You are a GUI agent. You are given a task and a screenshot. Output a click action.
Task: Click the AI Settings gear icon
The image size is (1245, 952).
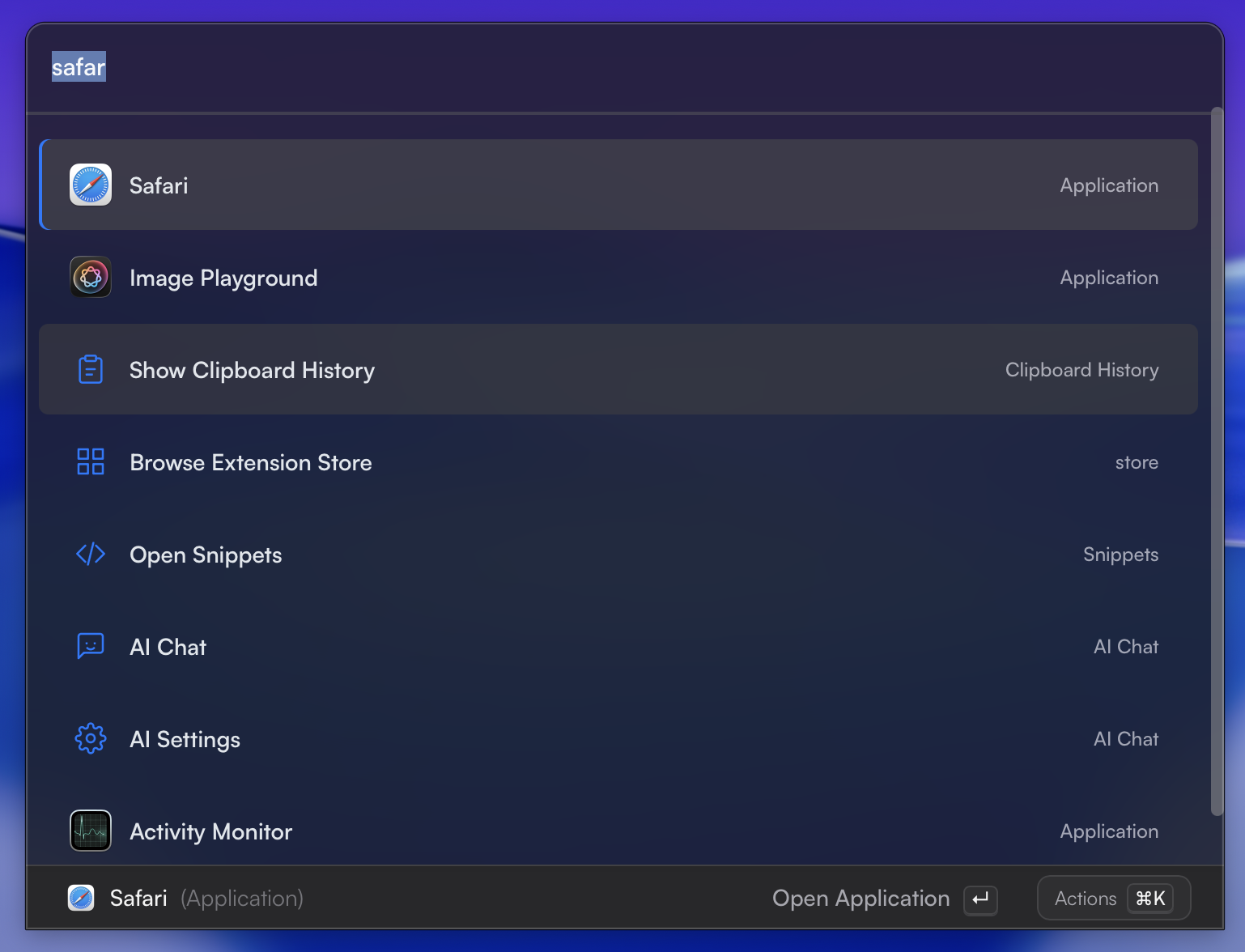(91, 739)
